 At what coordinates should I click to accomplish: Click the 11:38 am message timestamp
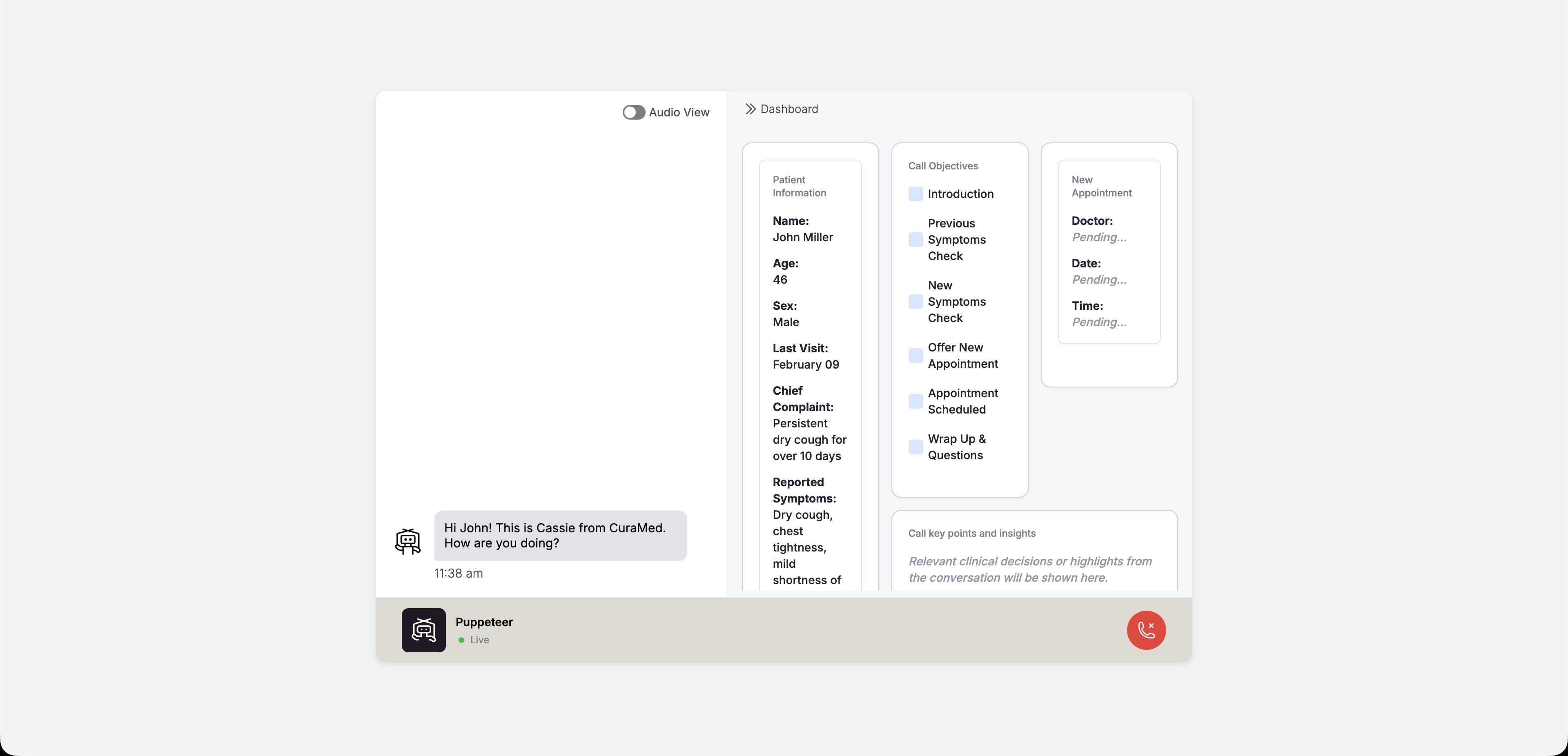click(x=458, y=573)
